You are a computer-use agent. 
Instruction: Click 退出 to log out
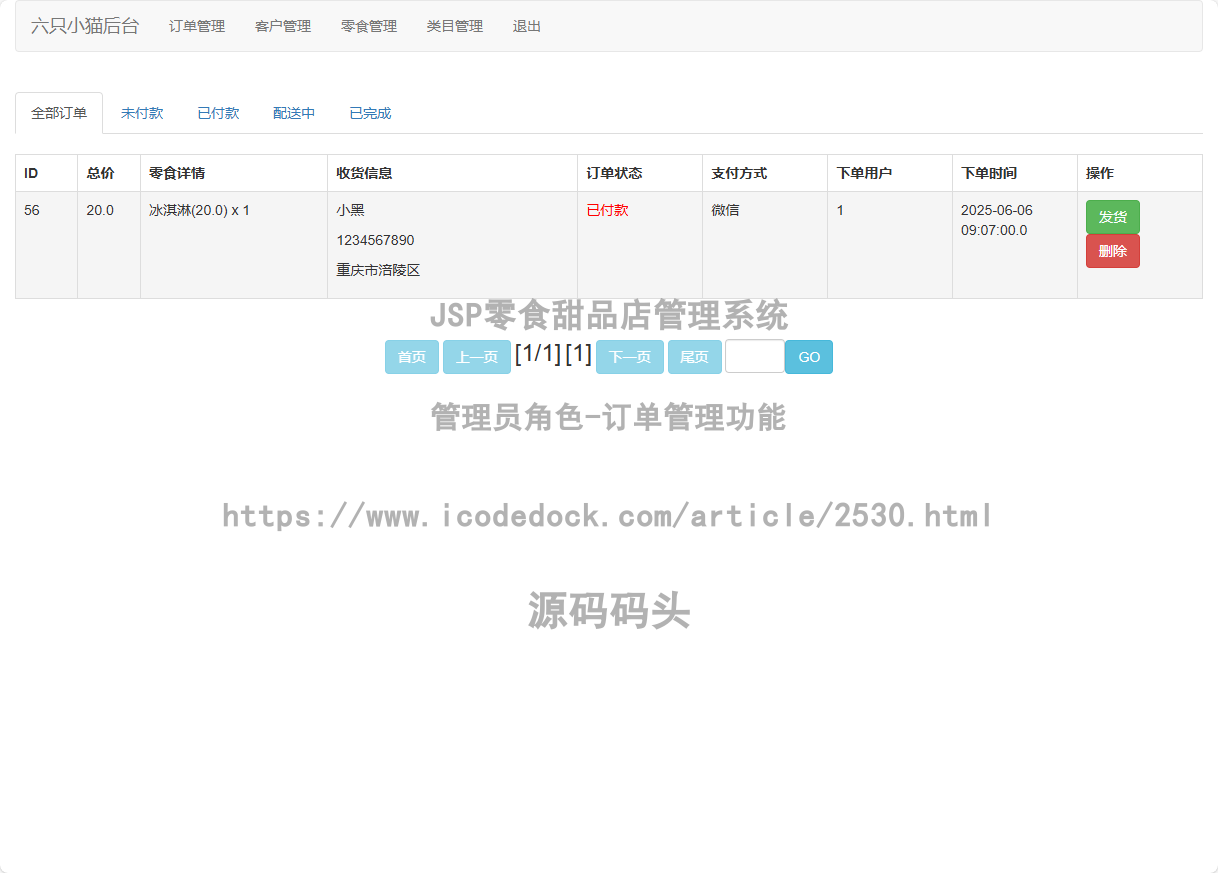527,26
